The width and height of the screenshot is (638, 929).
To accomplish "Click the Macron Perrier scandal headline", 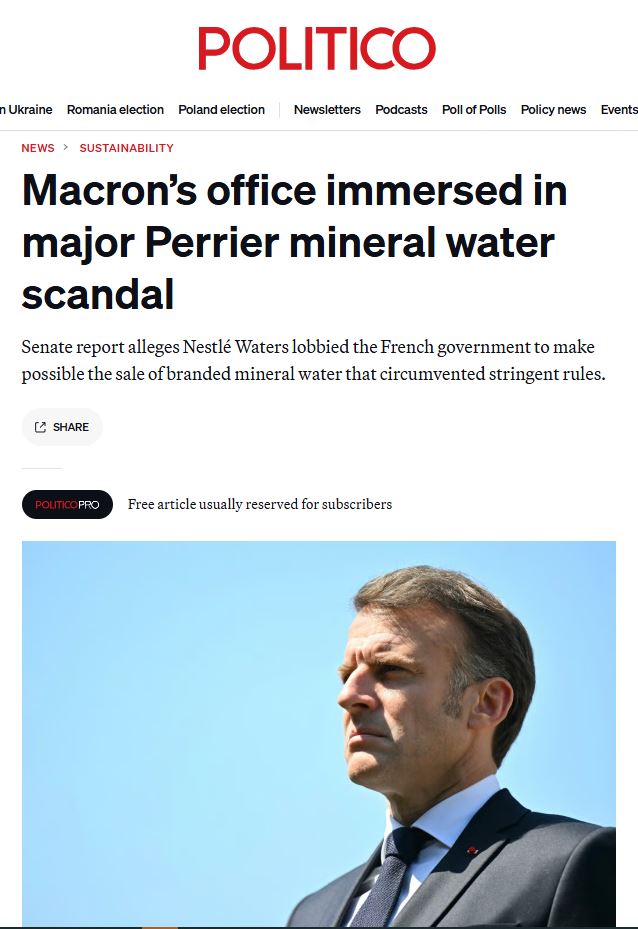I will 294,242.
